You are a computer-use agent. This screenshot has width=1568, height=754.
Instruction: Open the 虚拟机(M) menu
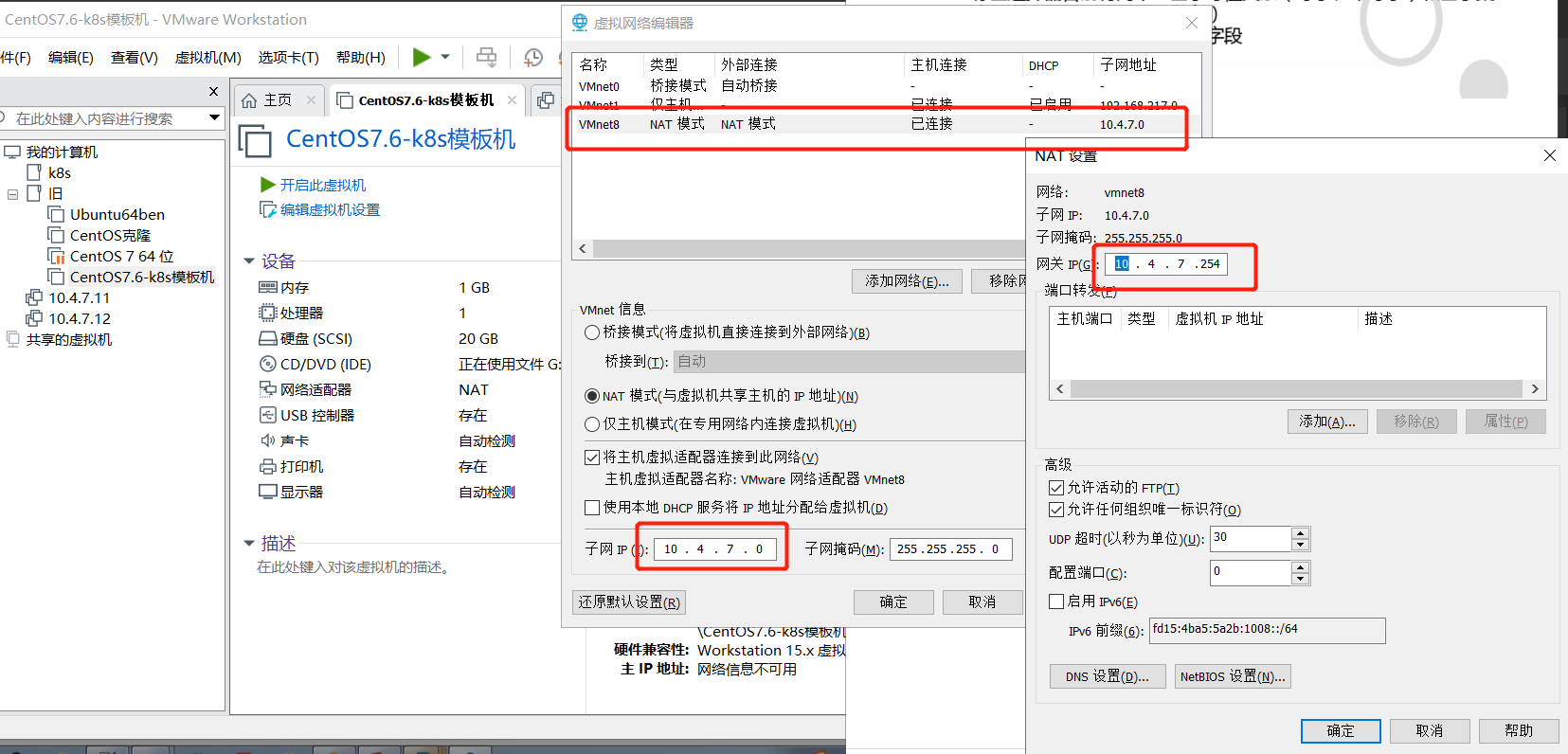[x=207, y=58]
